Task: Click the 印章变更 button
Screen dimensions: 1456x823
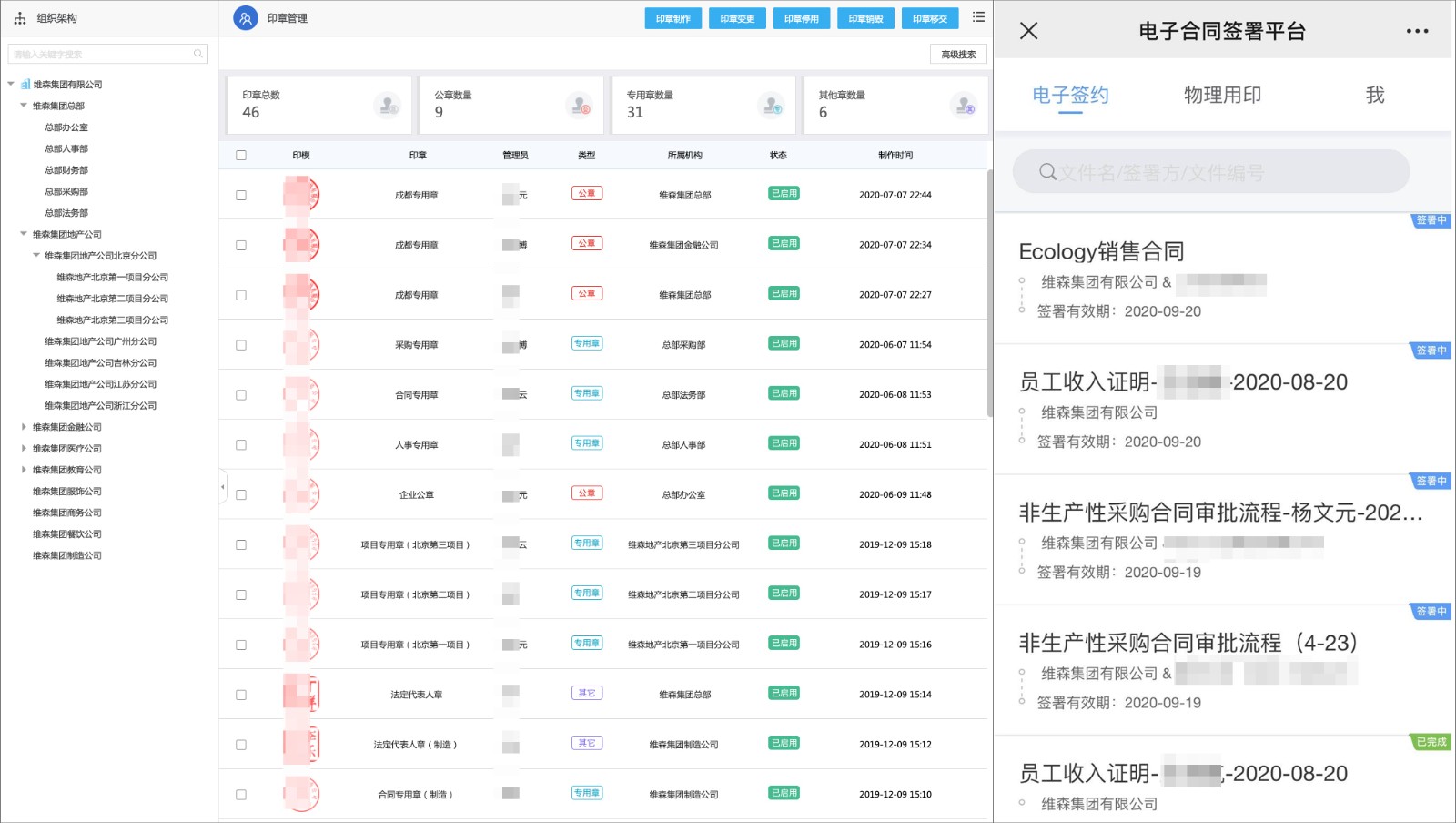Action: [x=737, y=18]
